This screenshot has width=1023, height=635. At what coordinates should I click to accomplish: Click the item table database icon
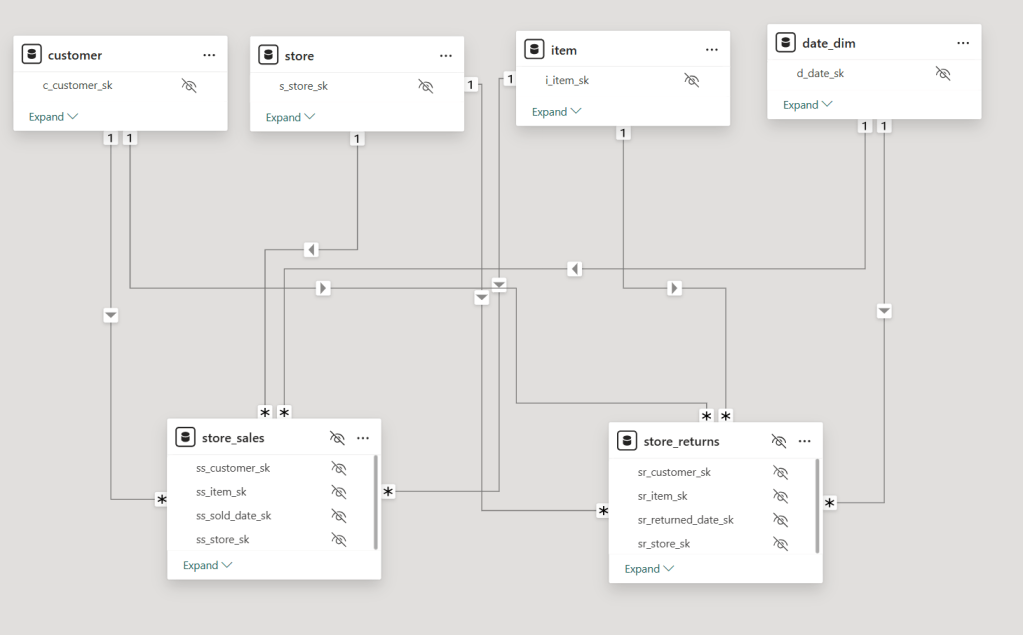click(x=534, y=50)
